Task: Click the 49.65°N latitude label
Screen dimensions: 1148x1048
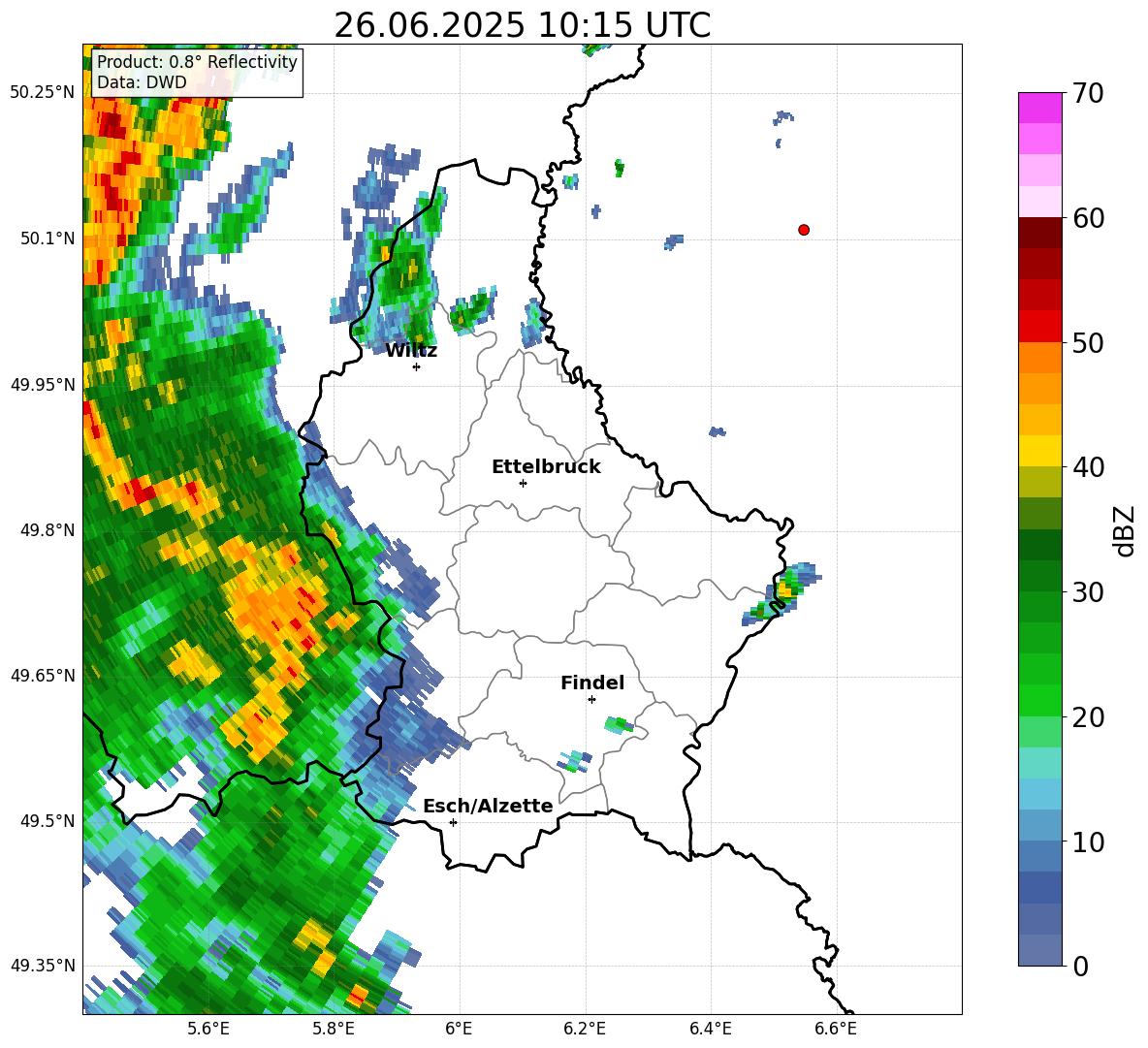Action: (43, 675)
